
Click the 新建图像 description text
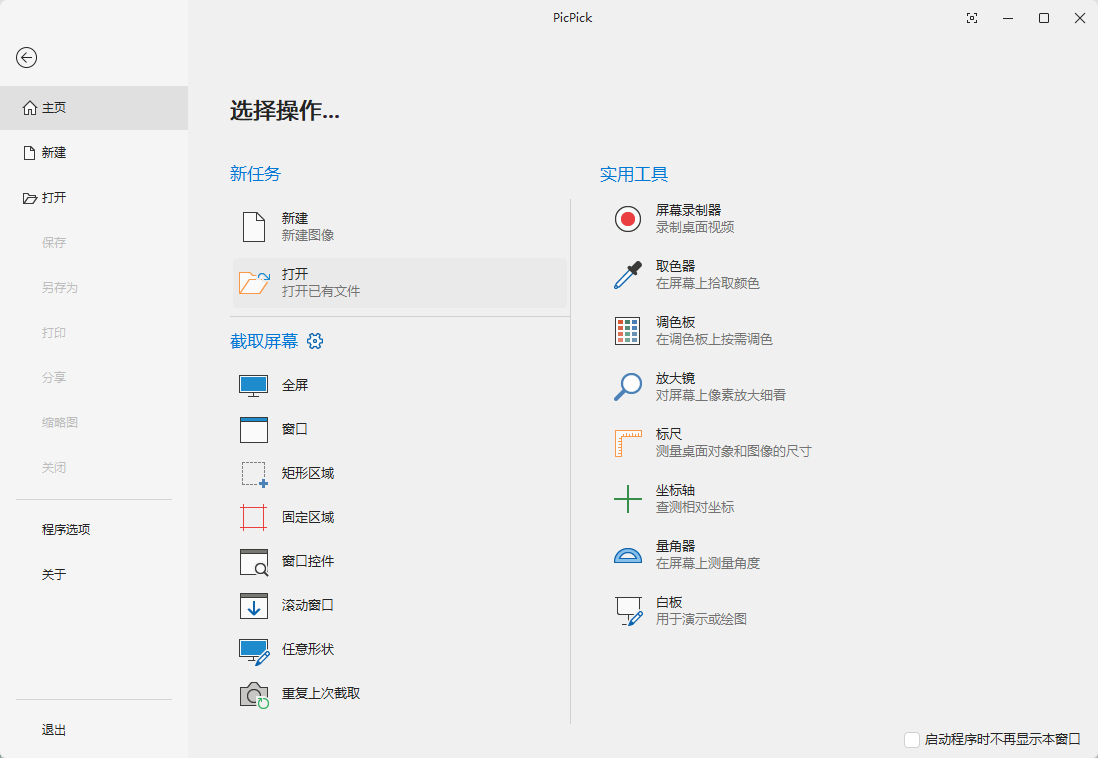[x=308, y=235]
